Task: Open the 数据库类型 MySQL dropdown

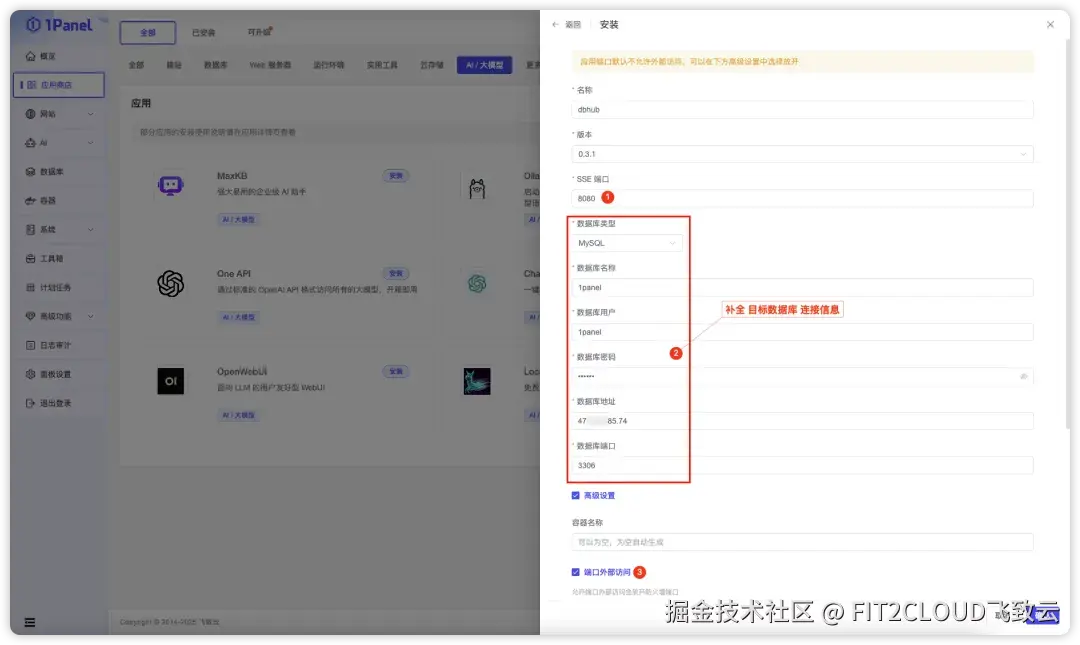Action: [x=627, y=243]
